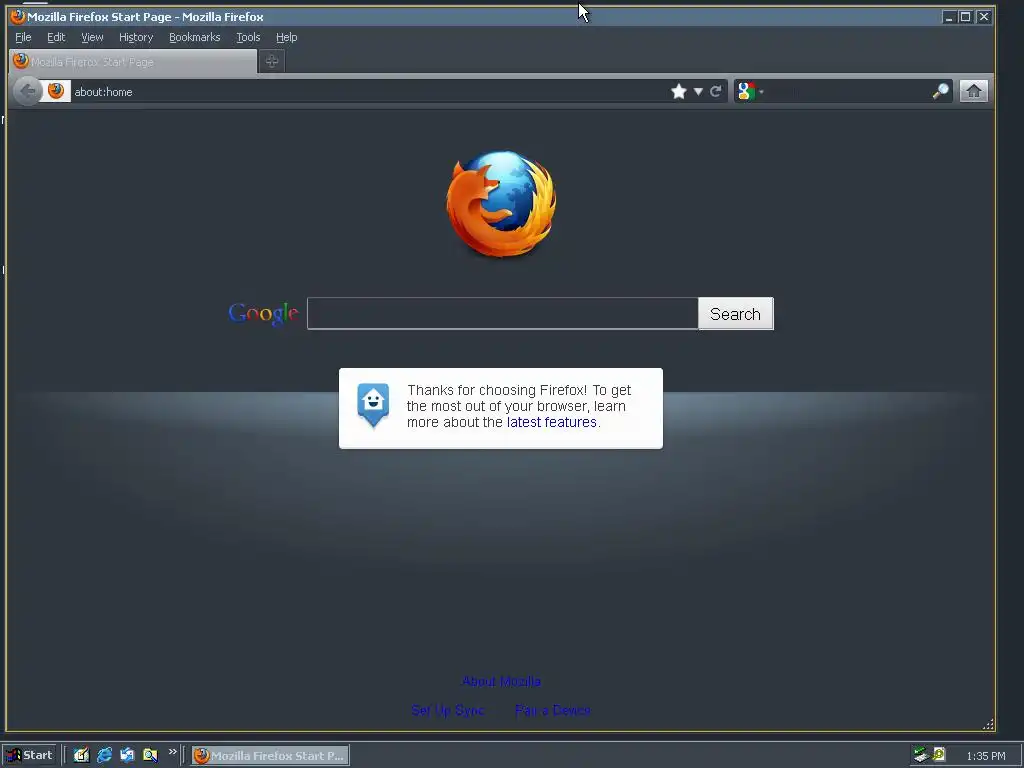Focus the Google search field on page

(502, 313)
